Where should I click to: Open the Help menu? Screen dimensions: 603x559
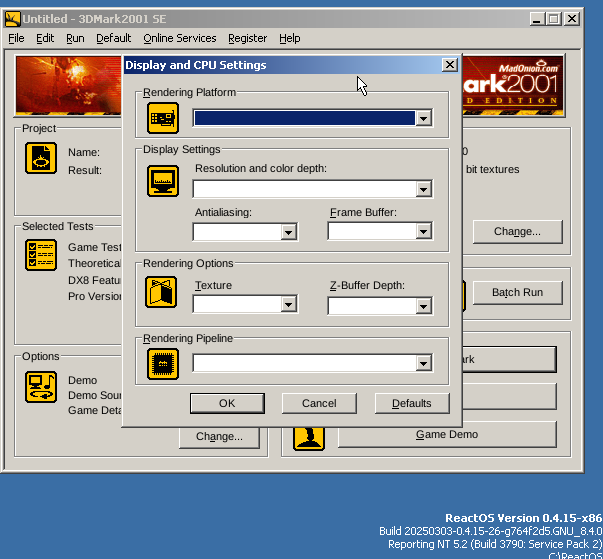coord(290,38)
